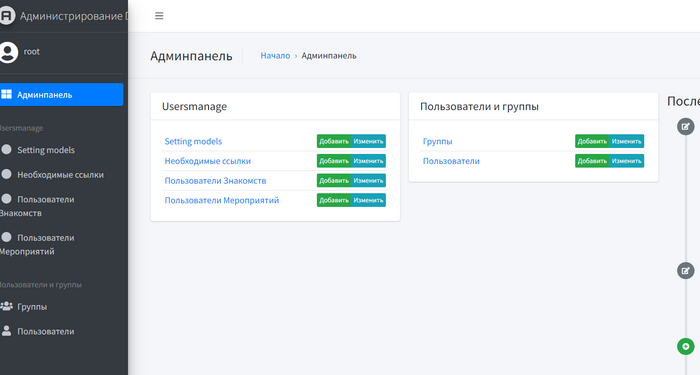This screenshot has height=375, width=700.
Task: Click Изменить for Пользователи Мероприятий
Action: coord(368,200)
